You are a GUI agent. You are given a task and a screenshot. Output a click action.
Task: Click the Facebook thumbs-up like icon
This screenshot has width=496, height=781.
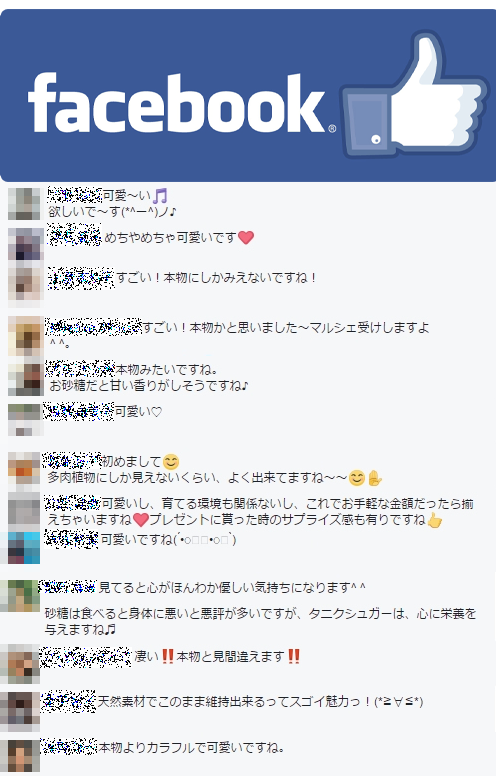[415, 94]
